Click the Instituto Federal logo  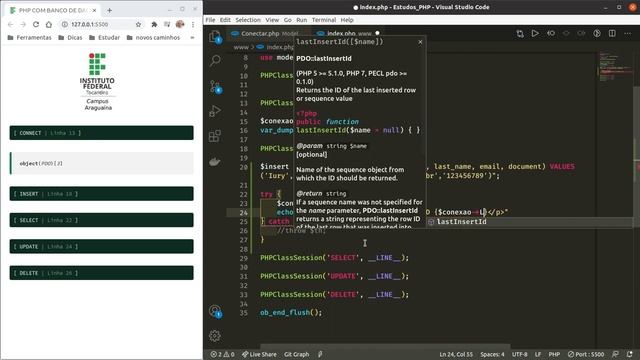point(98,82)
